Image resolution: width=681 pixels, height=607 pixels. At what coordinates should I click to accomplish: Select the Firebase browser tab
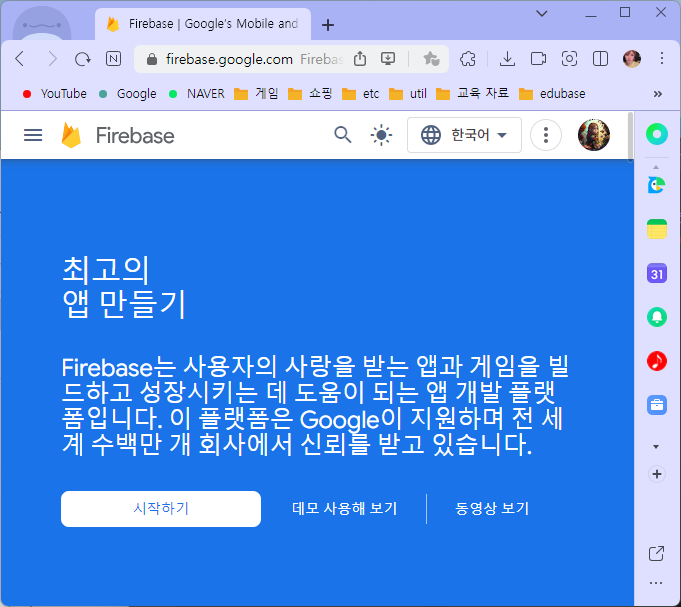pos(203,24)
